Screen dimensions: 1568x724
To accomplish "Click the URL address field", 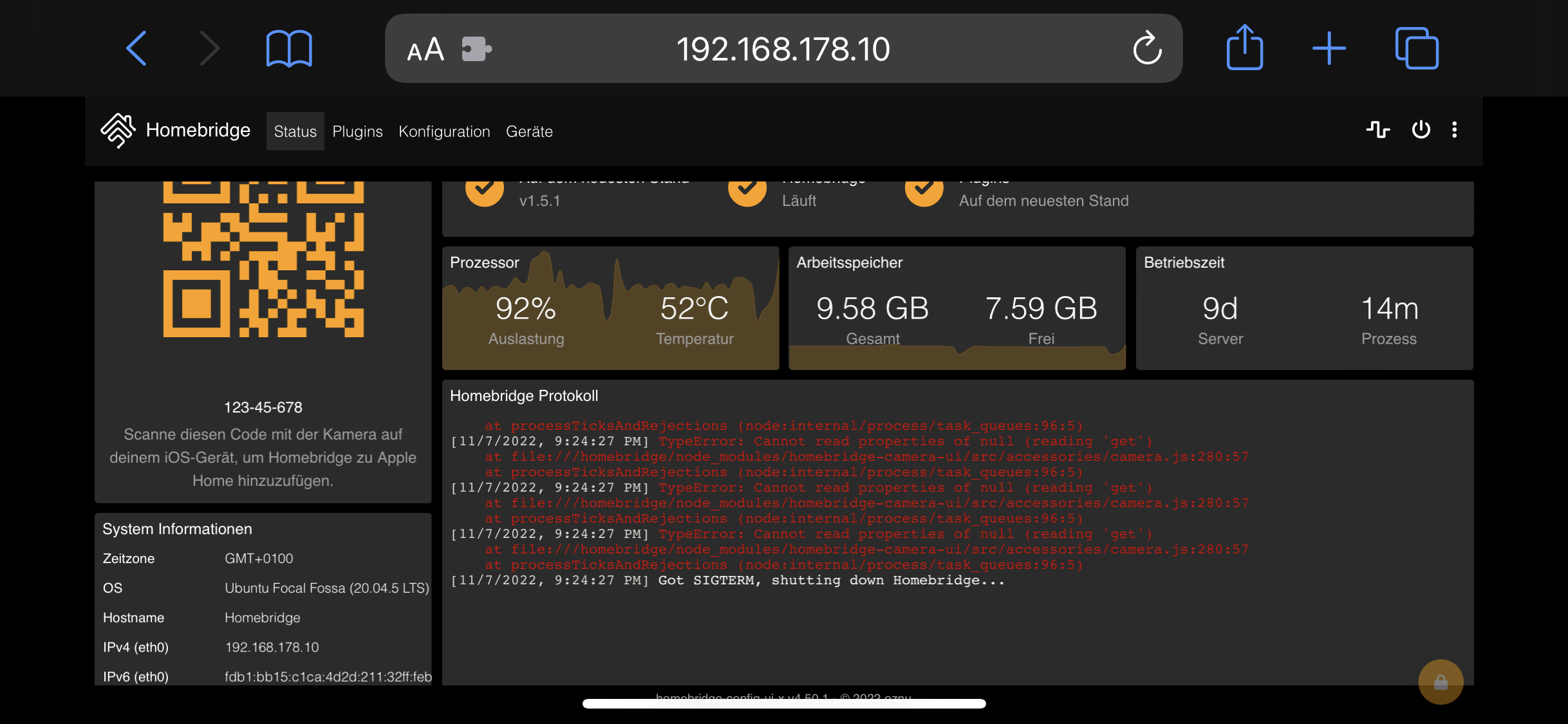I will pos(784,48).
